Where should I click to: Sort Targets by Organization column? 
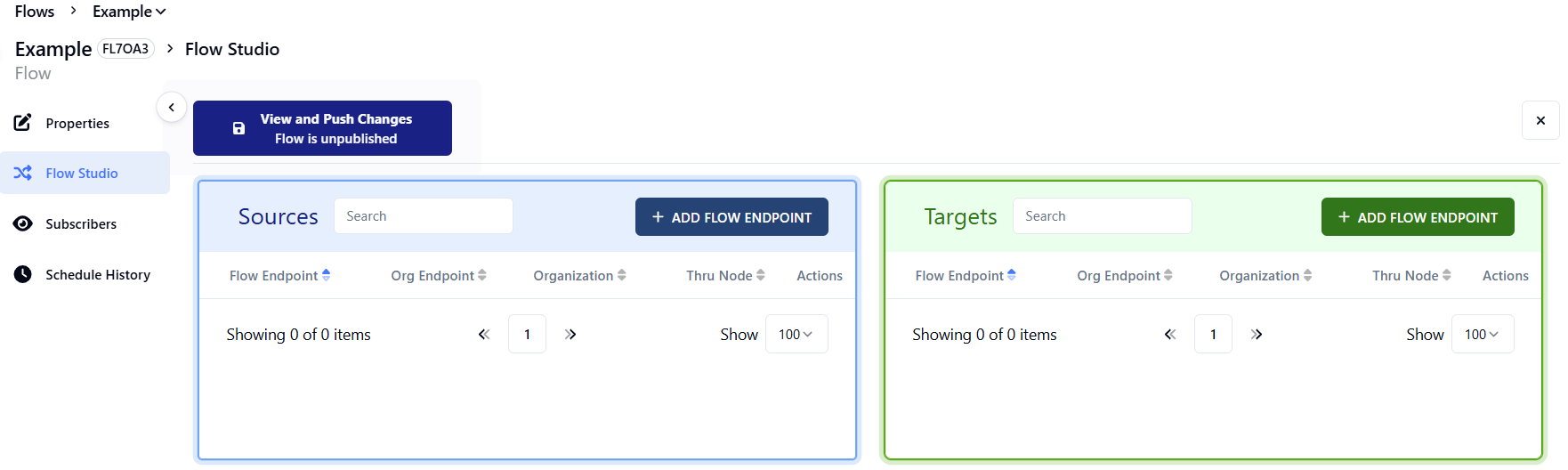1307,276
